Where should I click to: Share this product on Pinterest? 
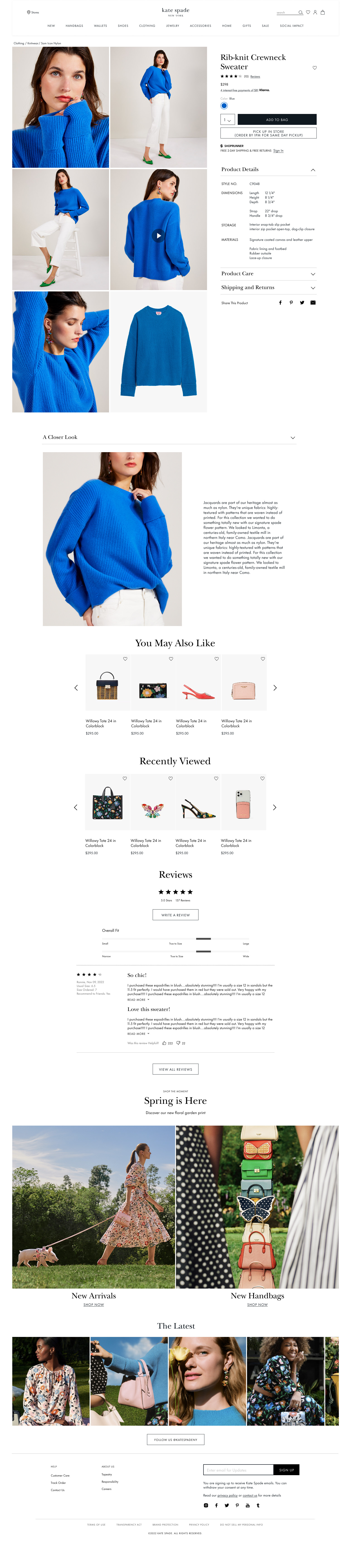pos(291,303)
